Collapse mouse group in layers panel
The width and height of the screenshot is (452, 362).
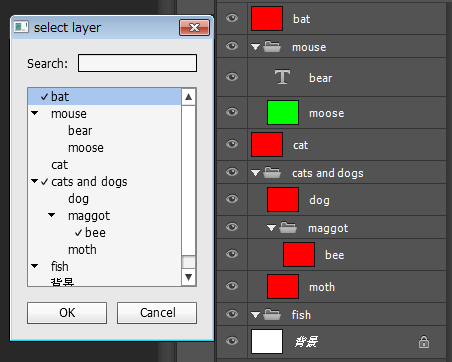click(x=256, y=47)
